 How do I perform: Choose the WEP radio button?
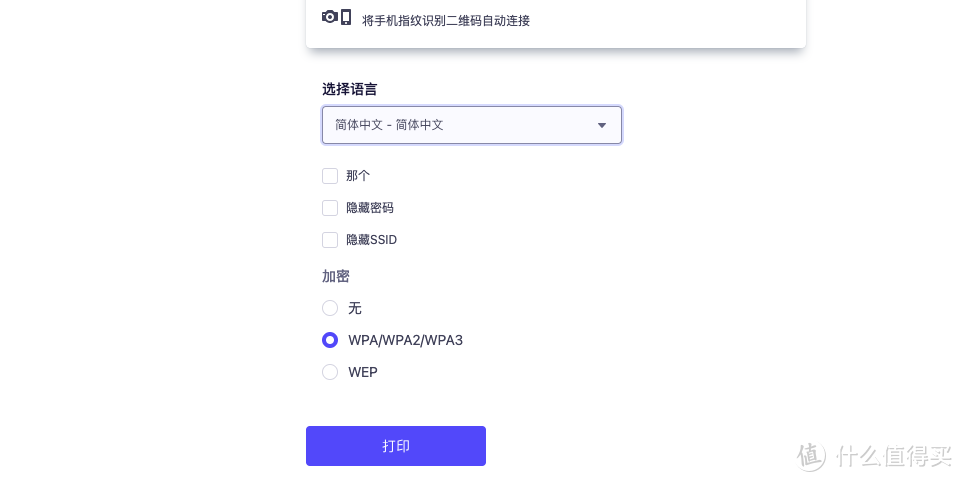(x=330, y=372)
